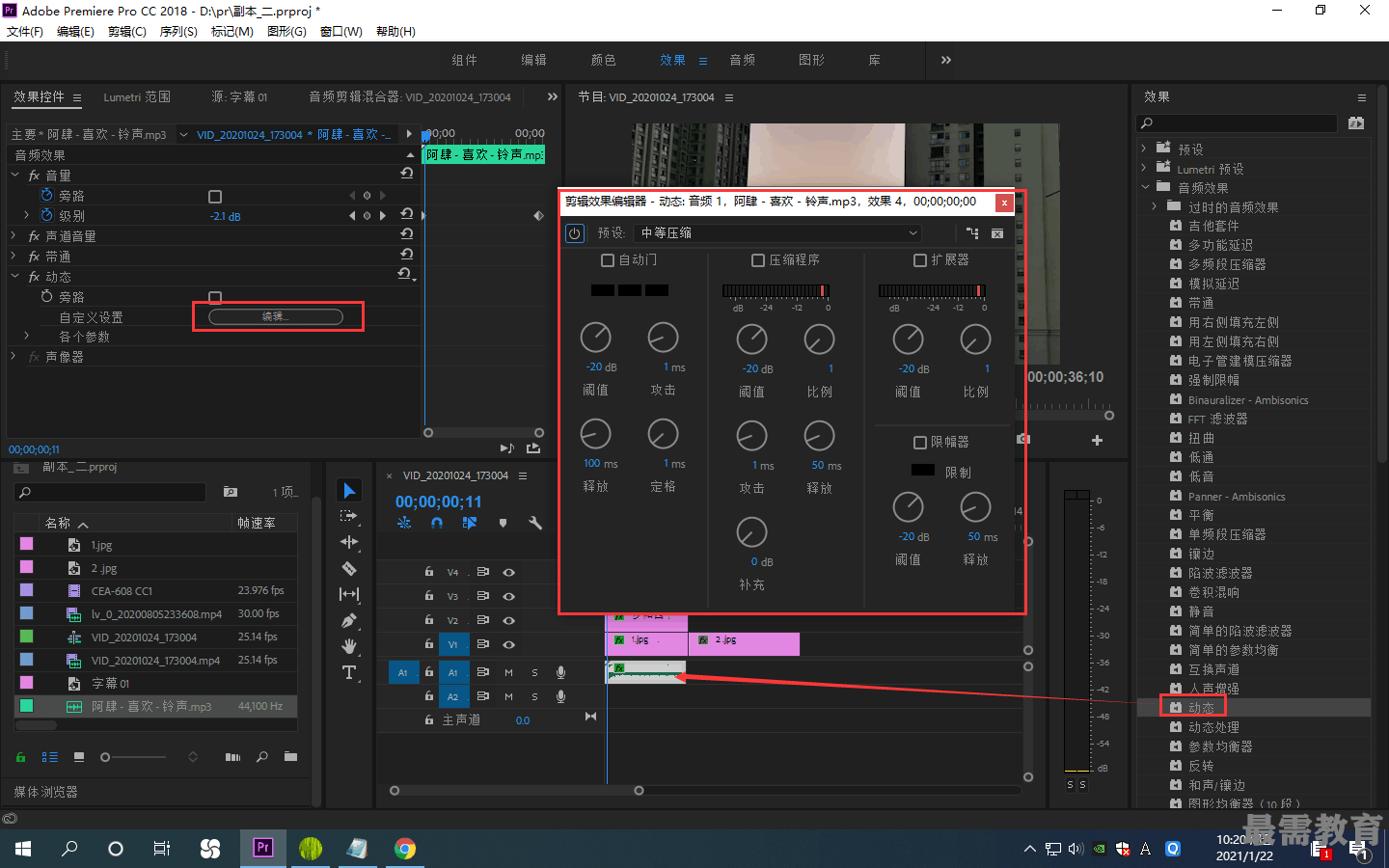Switch to the 音频 workspace tab
Screen dimensions: 1389x868
(743, 60)
